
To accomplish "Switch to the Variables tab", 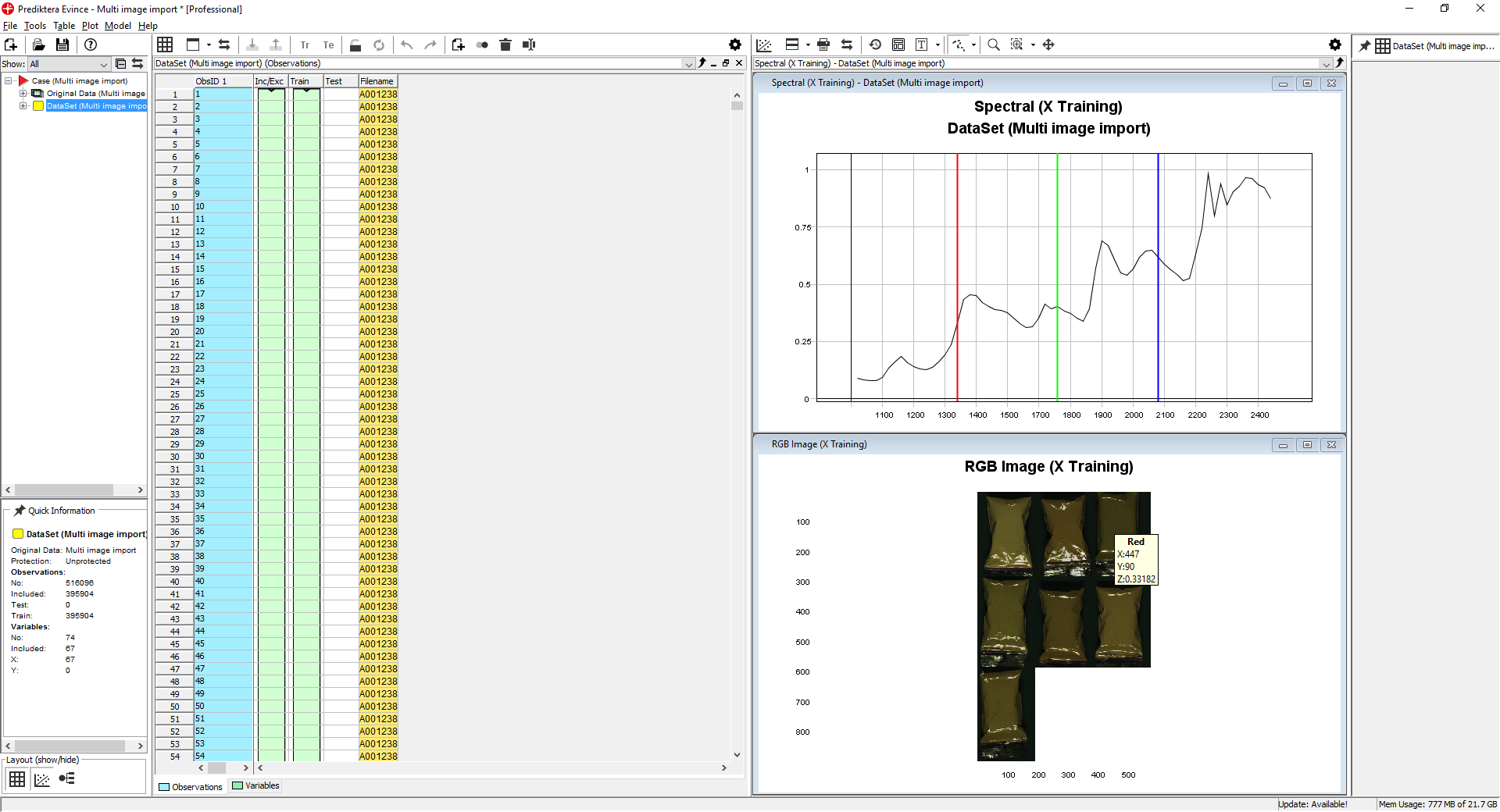I will pos(255,786).
